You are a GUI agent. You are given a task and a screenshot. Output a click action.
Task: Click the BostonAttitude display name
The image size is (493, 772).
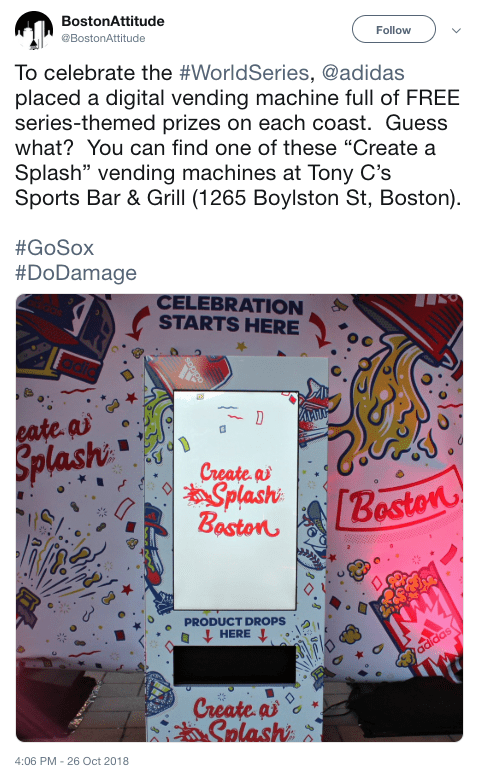click(x=113, y=21)
